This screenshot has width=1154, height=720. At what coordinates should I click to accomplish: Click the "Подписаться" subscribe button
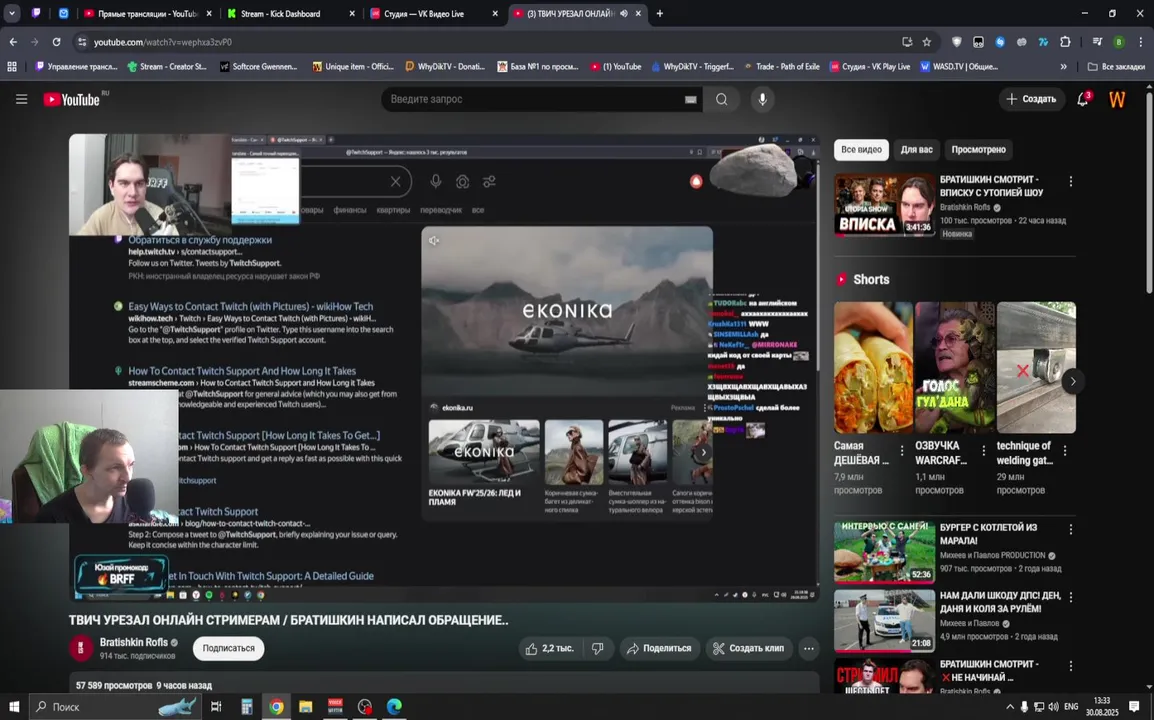point(228,649)
